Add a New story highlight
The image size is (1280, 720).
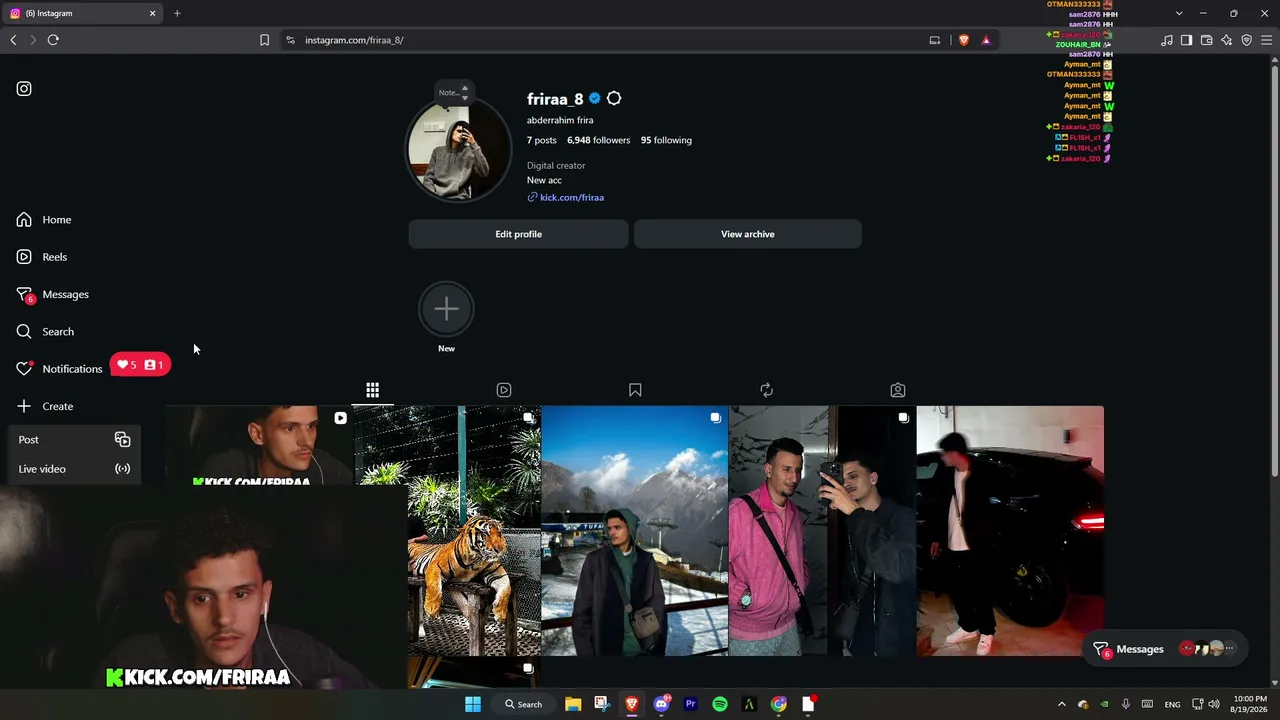446,309
